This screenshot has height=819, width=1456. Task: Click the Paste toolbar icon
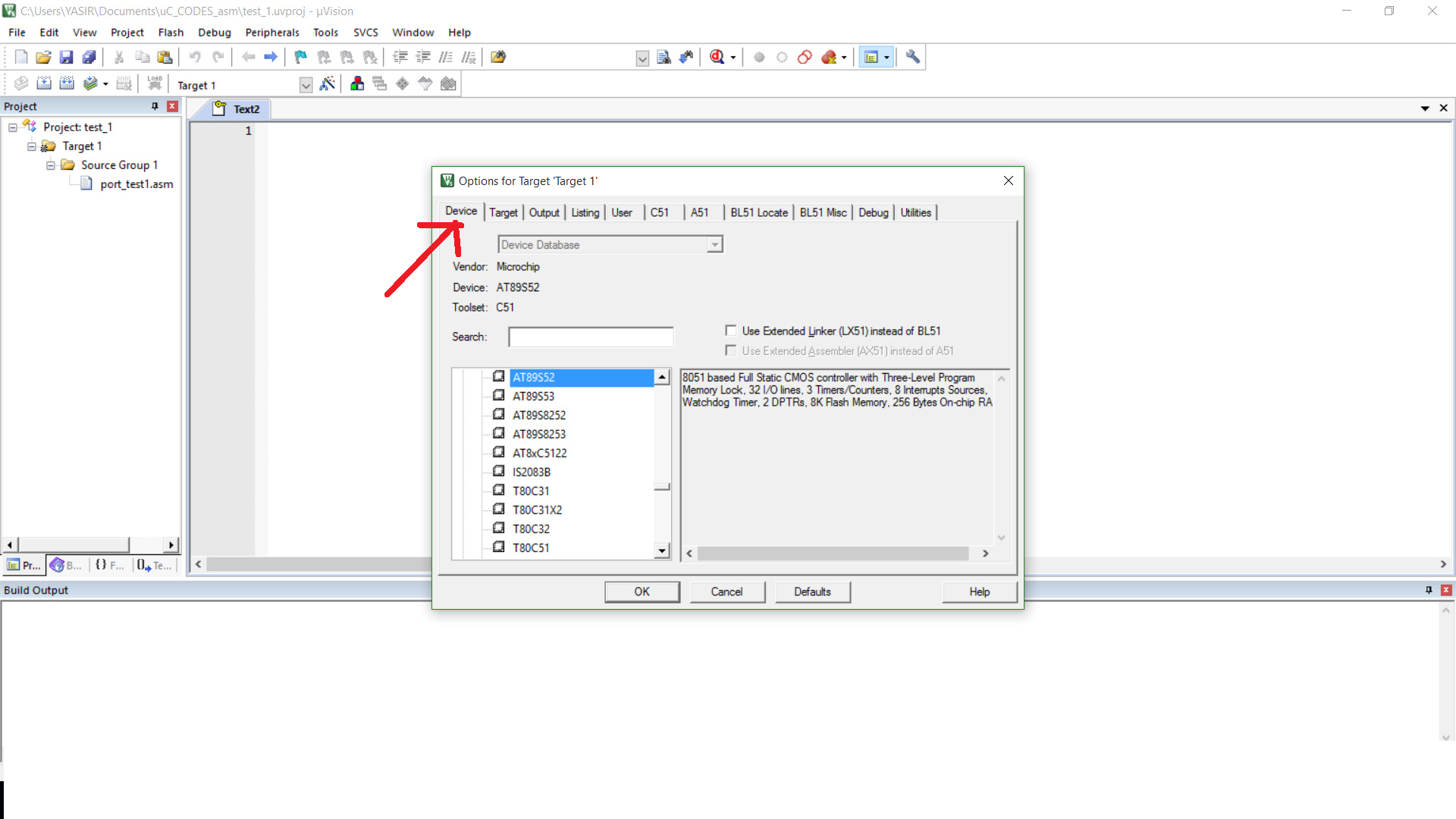(165, 57)
